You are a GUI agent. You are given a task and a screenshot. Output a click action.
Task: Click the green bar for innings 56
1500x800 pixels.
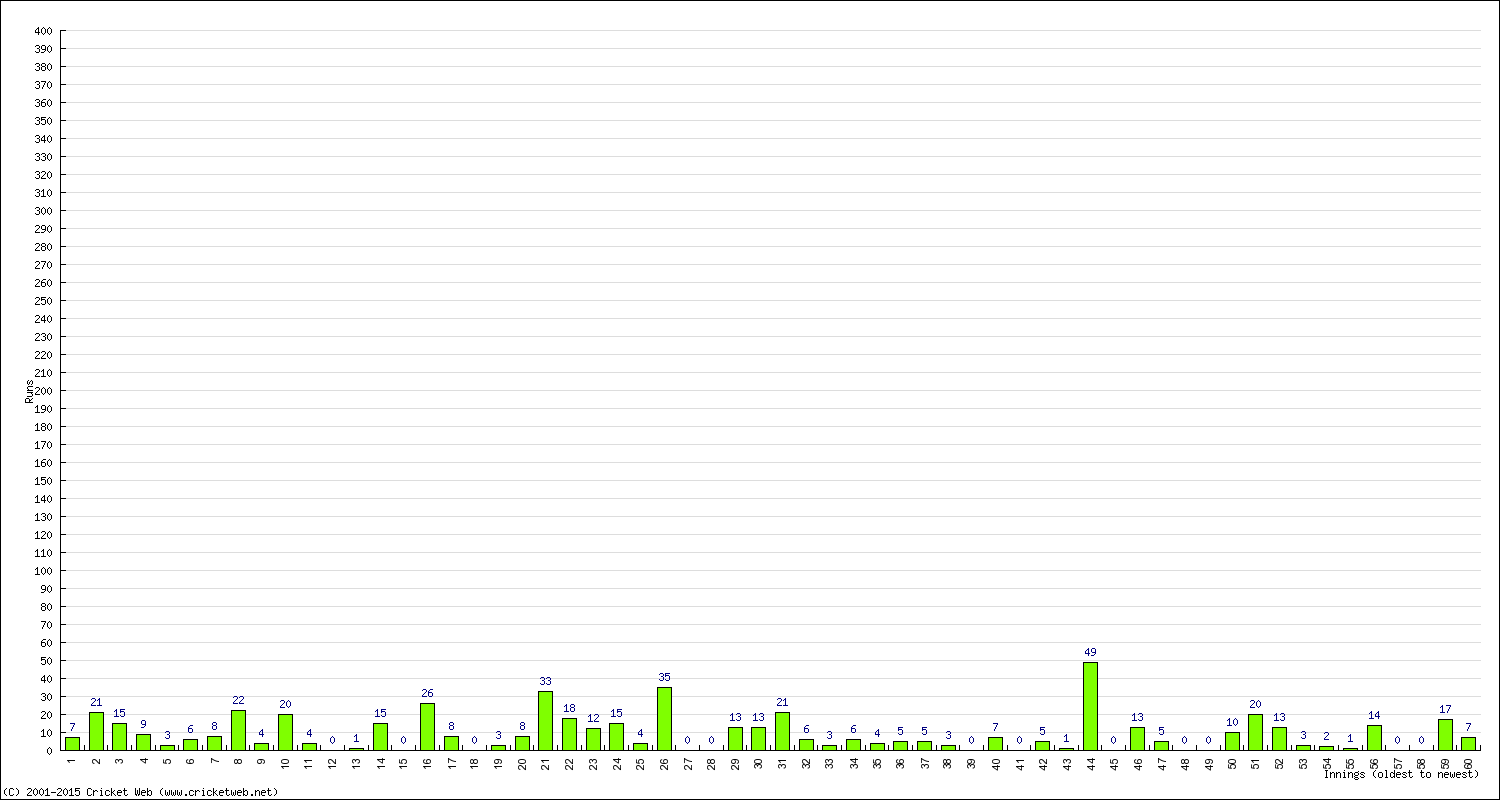[1374, 738]
